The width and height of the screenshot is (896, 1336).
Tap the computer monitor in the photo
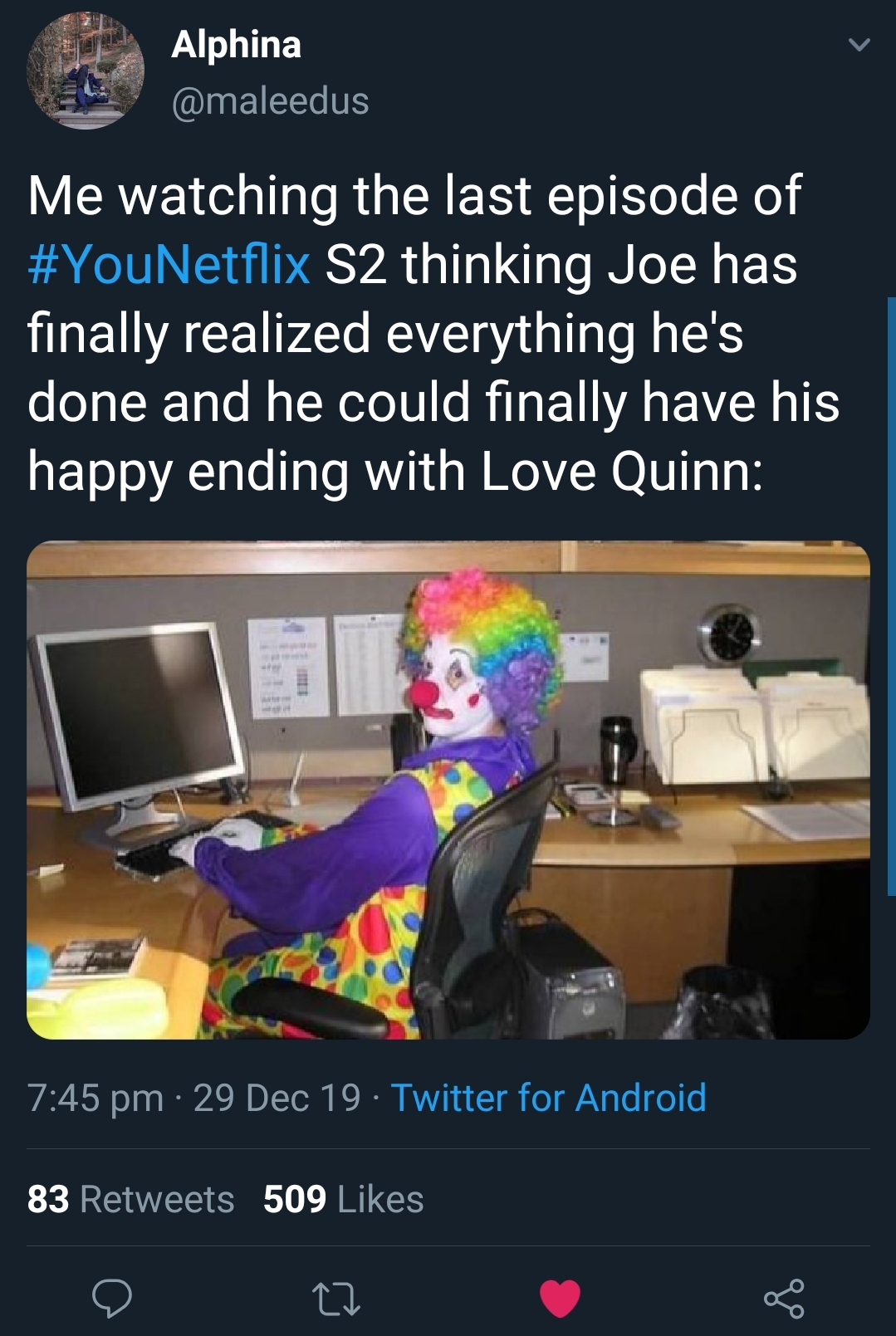[x=137, y=714]
